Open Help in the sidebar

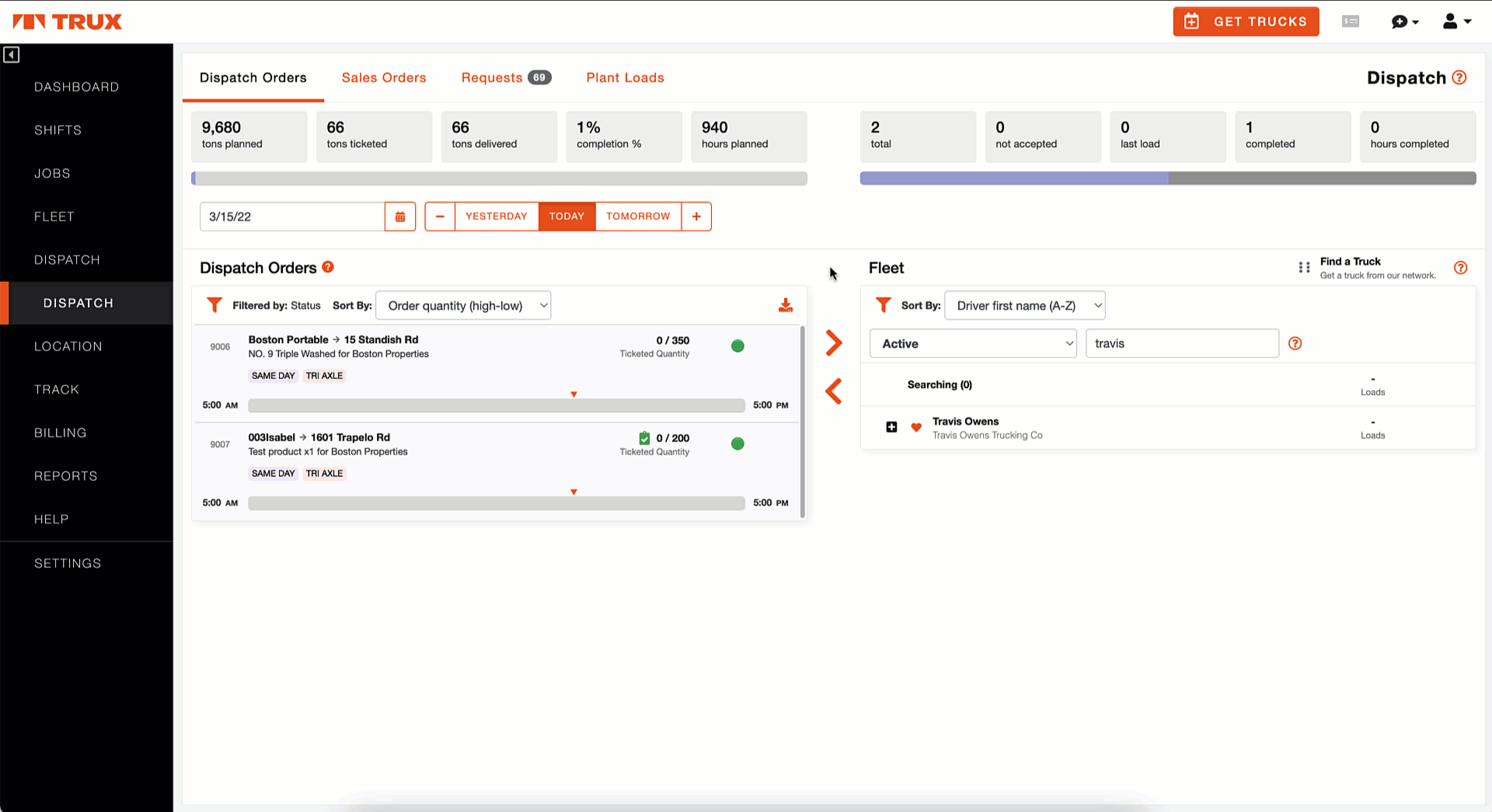(51, 519)
